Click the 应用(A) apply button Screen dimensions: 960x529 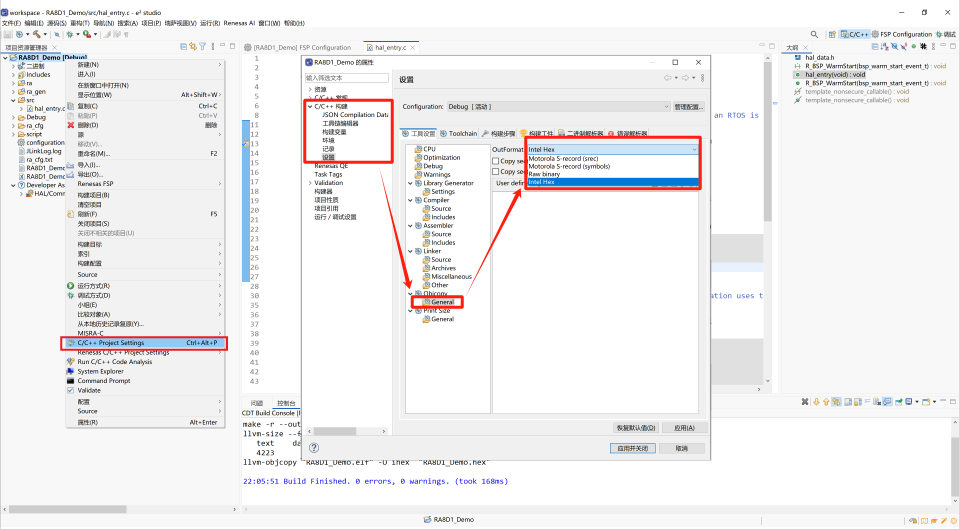pos(684,427)
